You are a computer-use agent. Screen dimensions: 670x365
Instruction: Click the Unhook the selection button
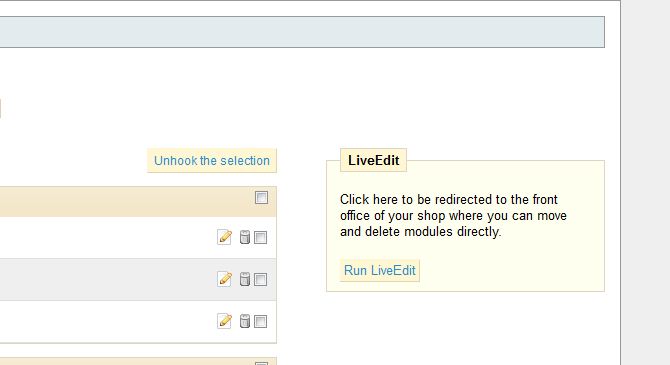(212, 161)
